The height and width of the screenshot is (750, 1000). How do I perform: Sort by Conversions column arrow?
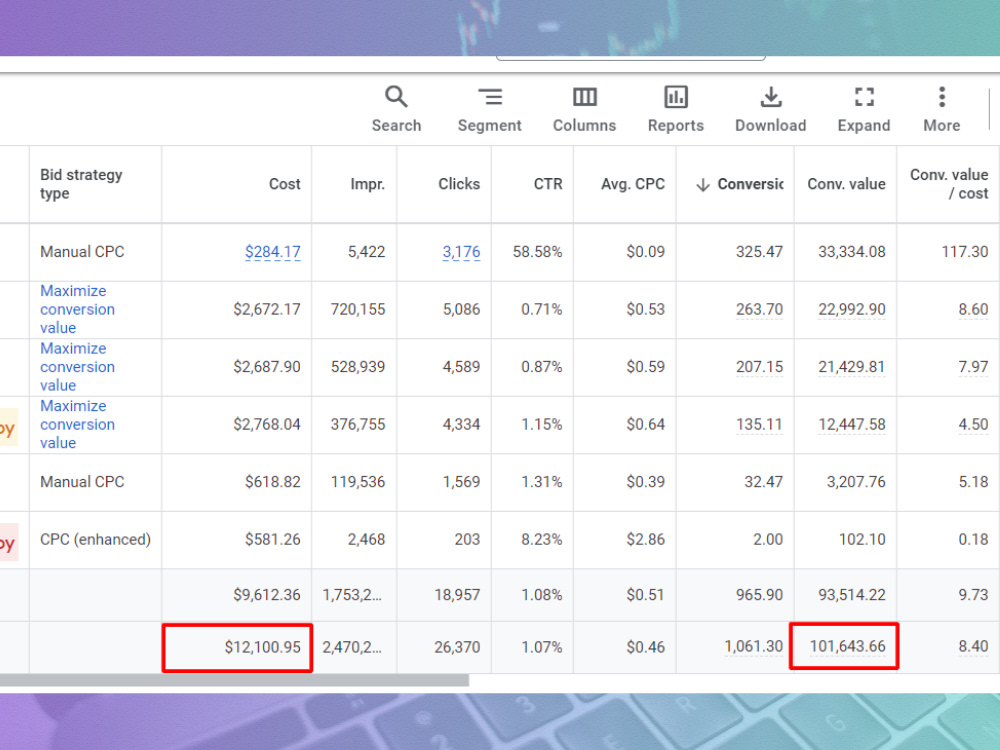coord(703,185)
